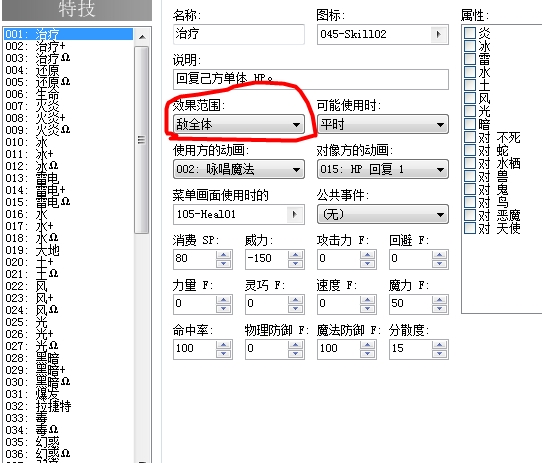
Task: Click the skill list scrollbar thumb
Action: 142,140
